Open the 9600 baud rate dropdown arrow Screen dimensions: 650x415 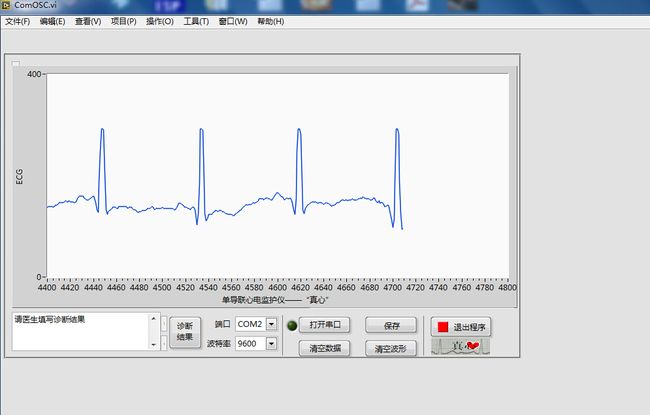(x=272, y=343)
